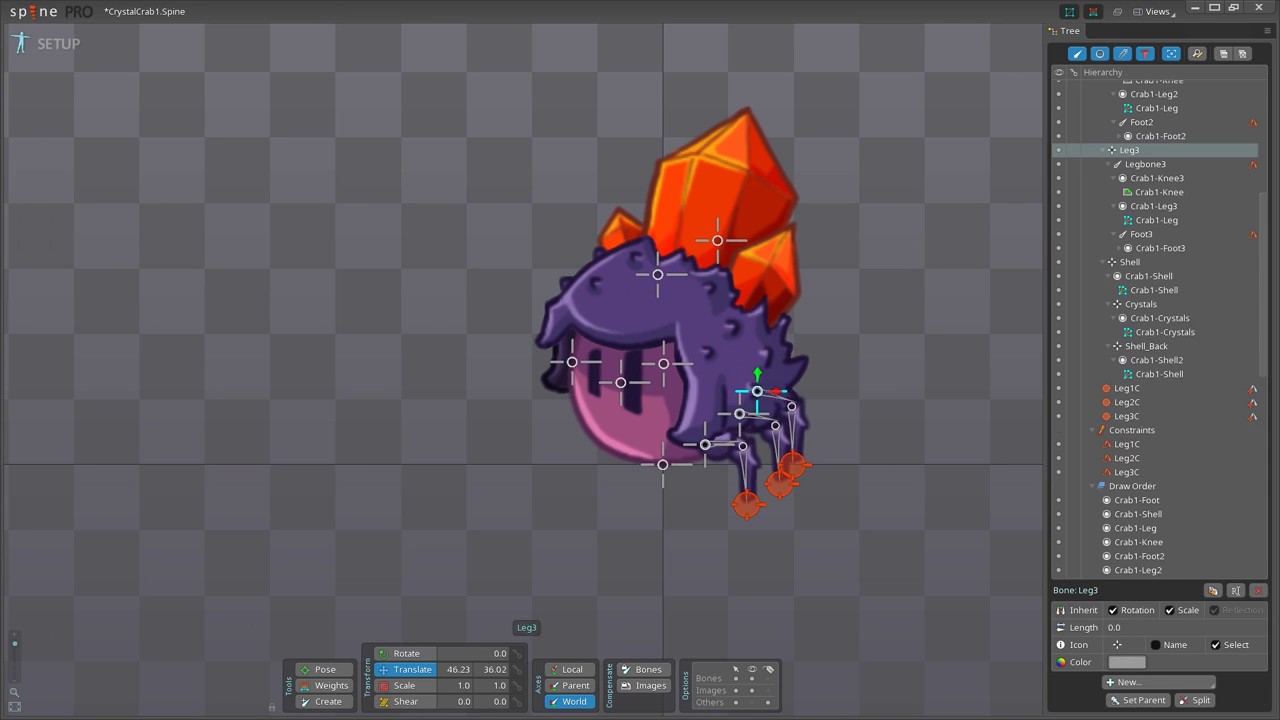
Task: Expand the Crab1-Foot3 slot
Action: click(1120, 248)
